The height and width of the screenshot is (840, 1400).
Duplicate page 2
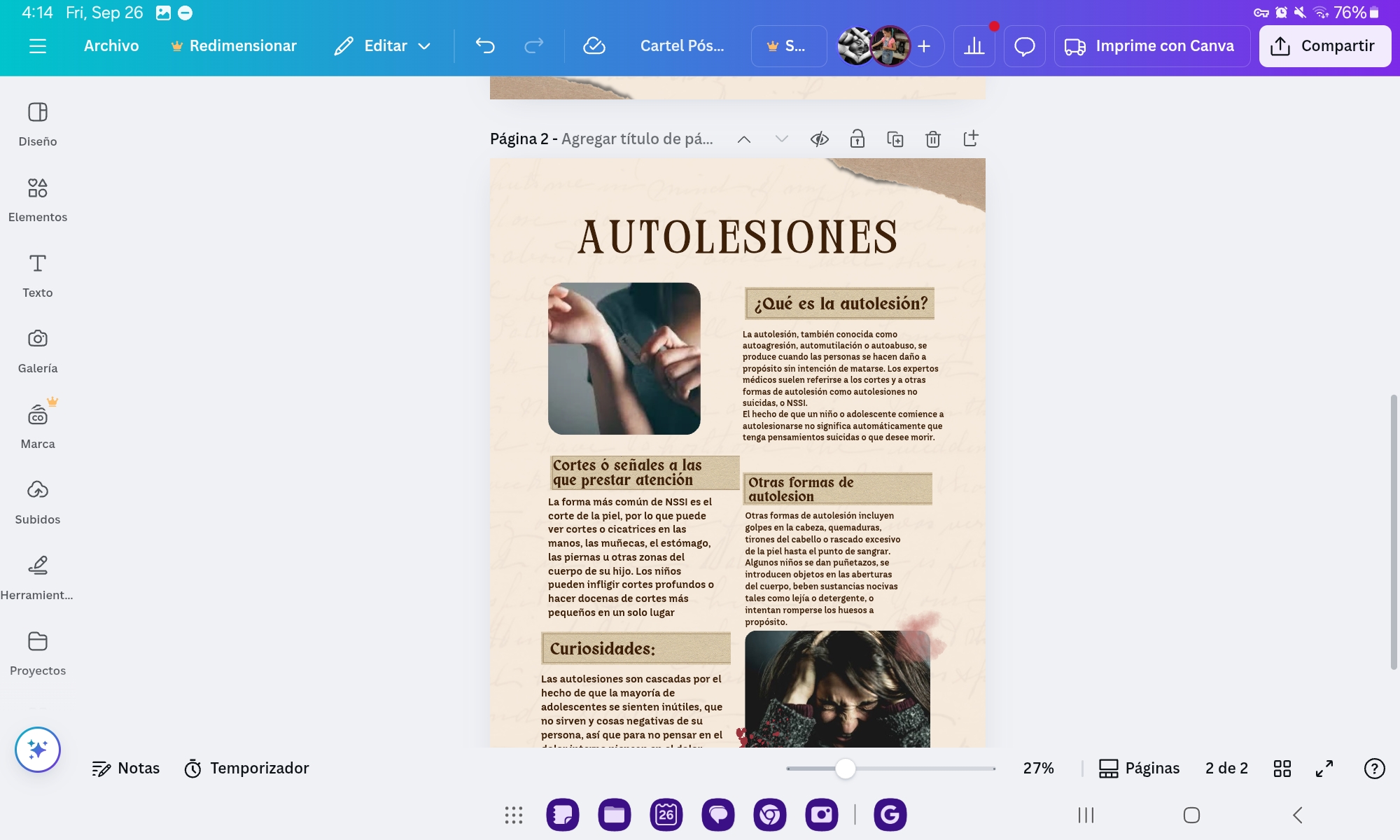coord(895,139)
